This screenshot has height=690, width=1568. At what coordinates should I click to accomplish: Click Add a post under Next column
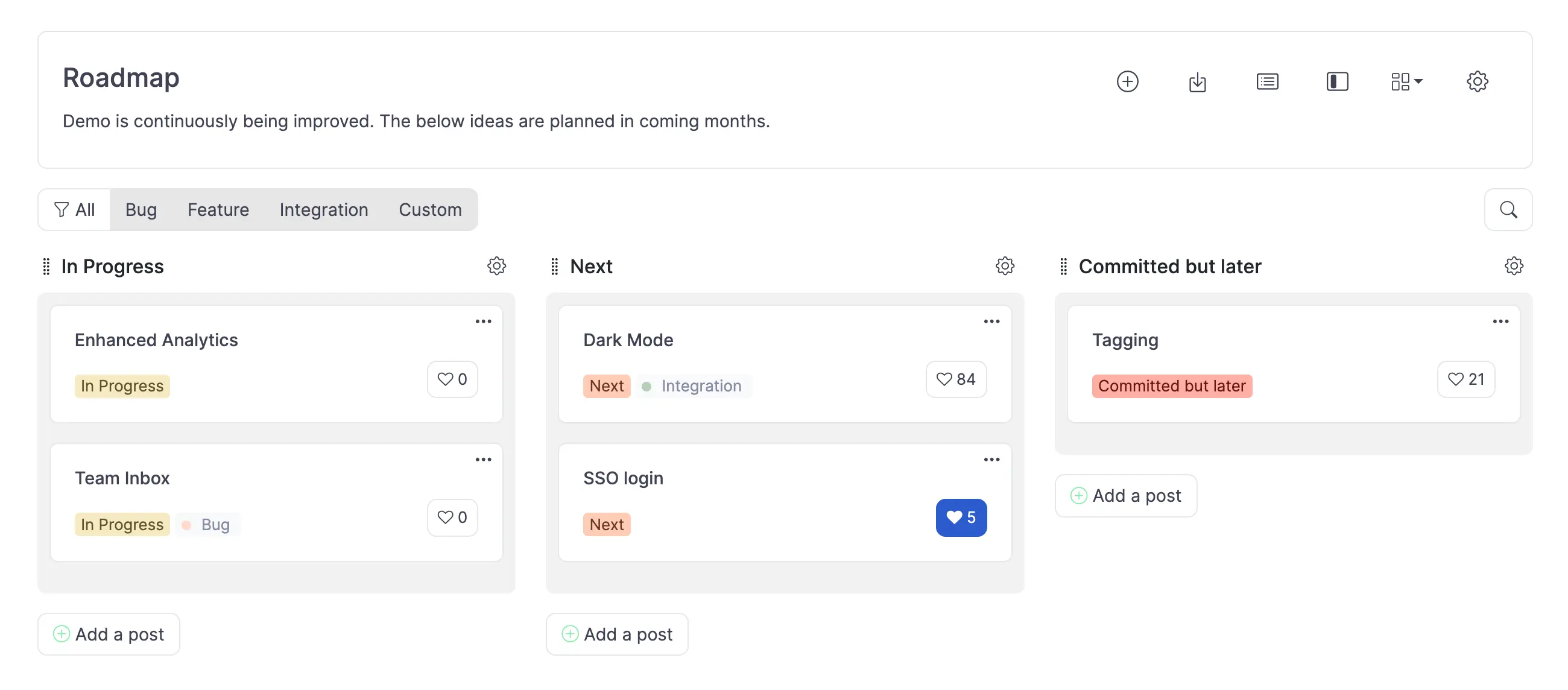[x=616, y=634]
